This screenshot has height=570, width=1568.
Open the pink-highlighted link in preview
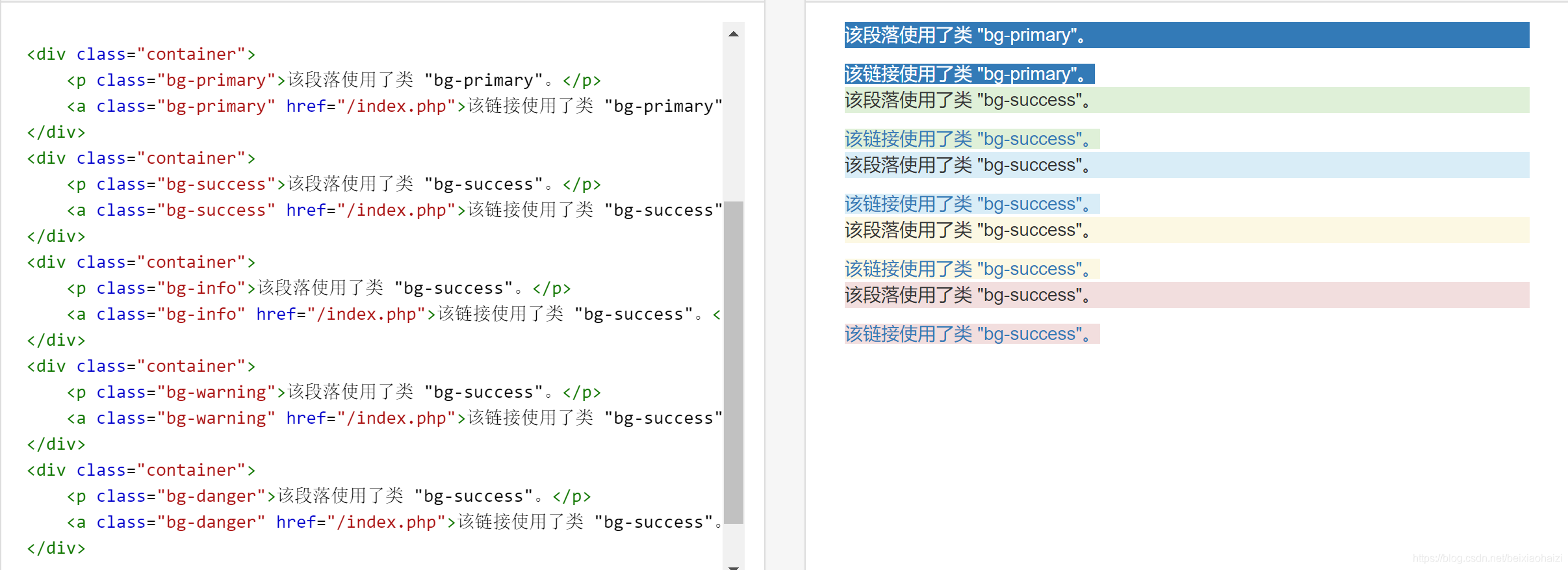click(x=972, y=334)
